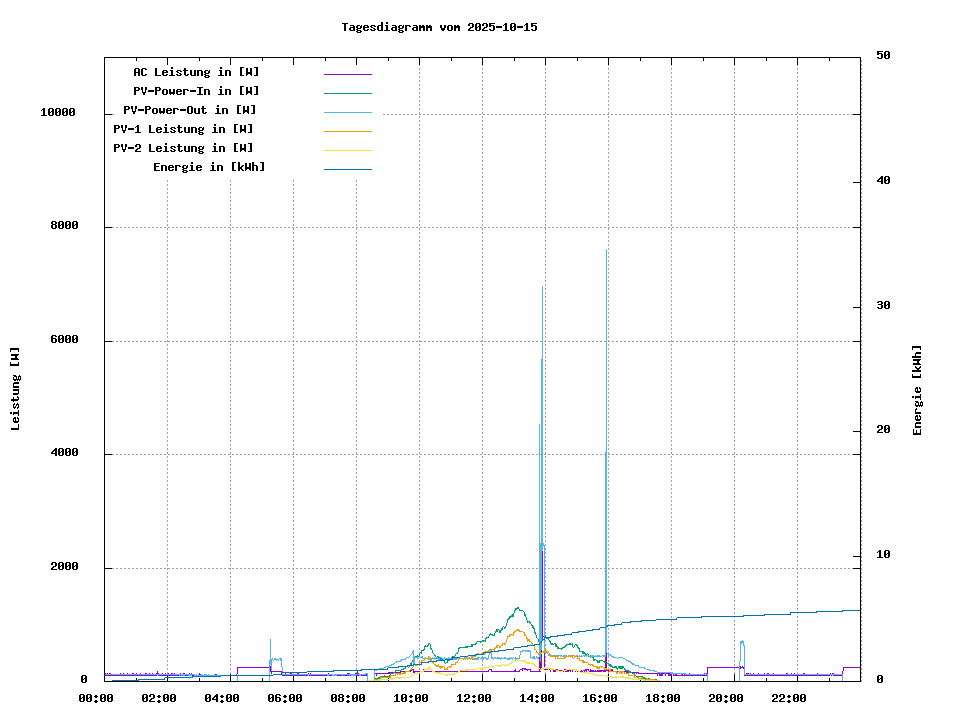Click the Leistung [W] left axis title

(x=15, y=389)
